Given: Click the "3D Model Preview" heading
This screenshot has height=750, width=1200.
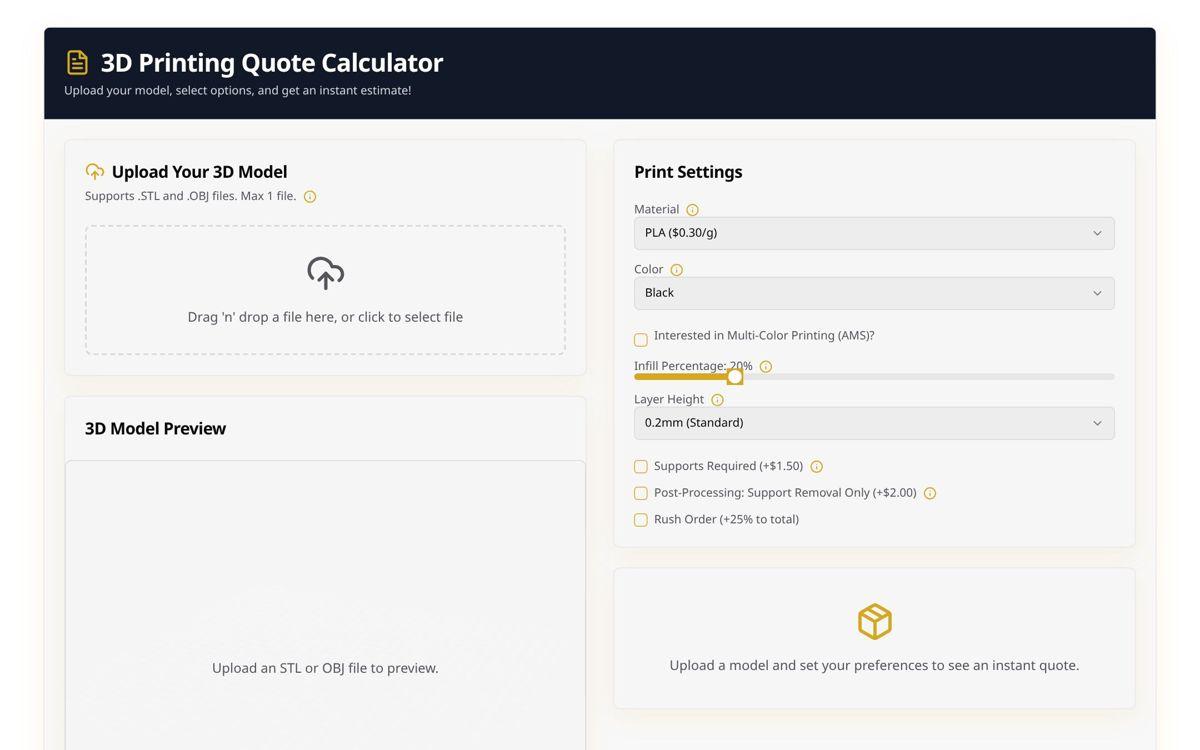Looking at the screenshot, I should pos(155,428).
